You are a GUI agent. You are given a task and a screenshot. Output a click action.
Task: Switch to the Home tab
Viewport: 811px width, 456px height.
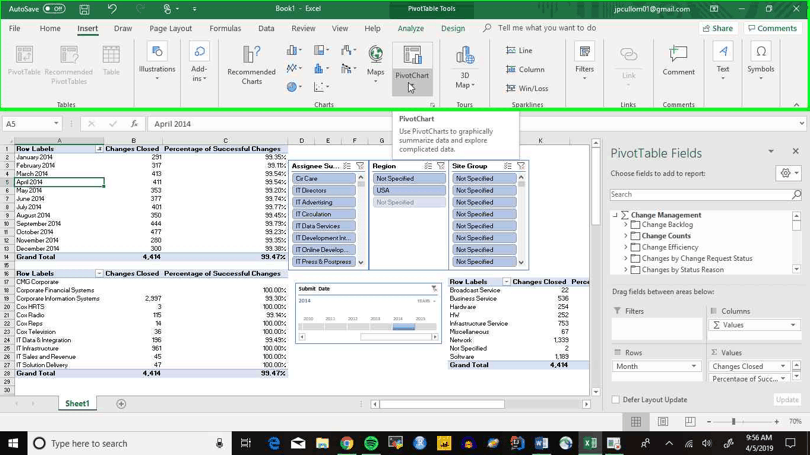50,28
